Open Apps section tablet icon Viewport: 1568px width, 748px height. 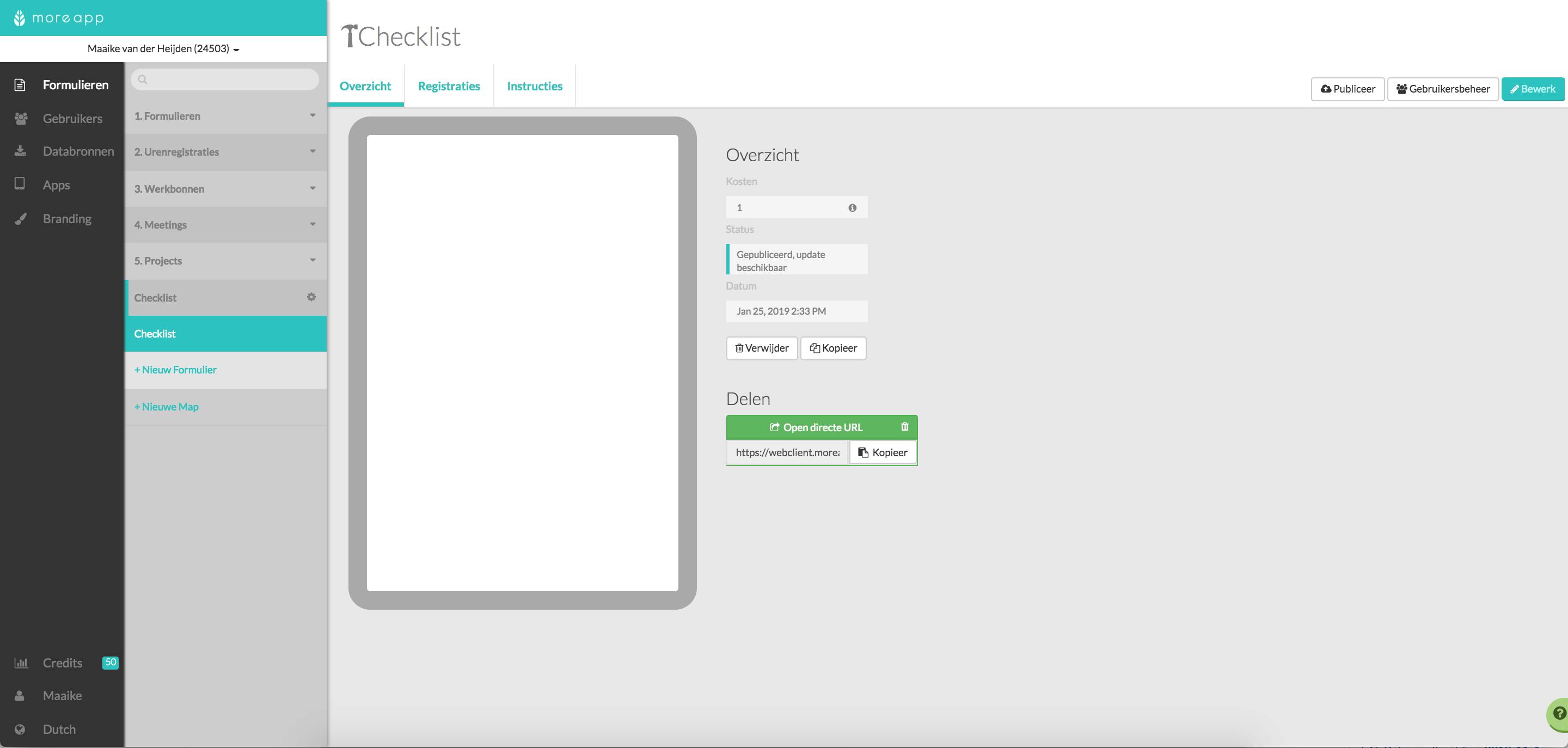click(20, 184)
